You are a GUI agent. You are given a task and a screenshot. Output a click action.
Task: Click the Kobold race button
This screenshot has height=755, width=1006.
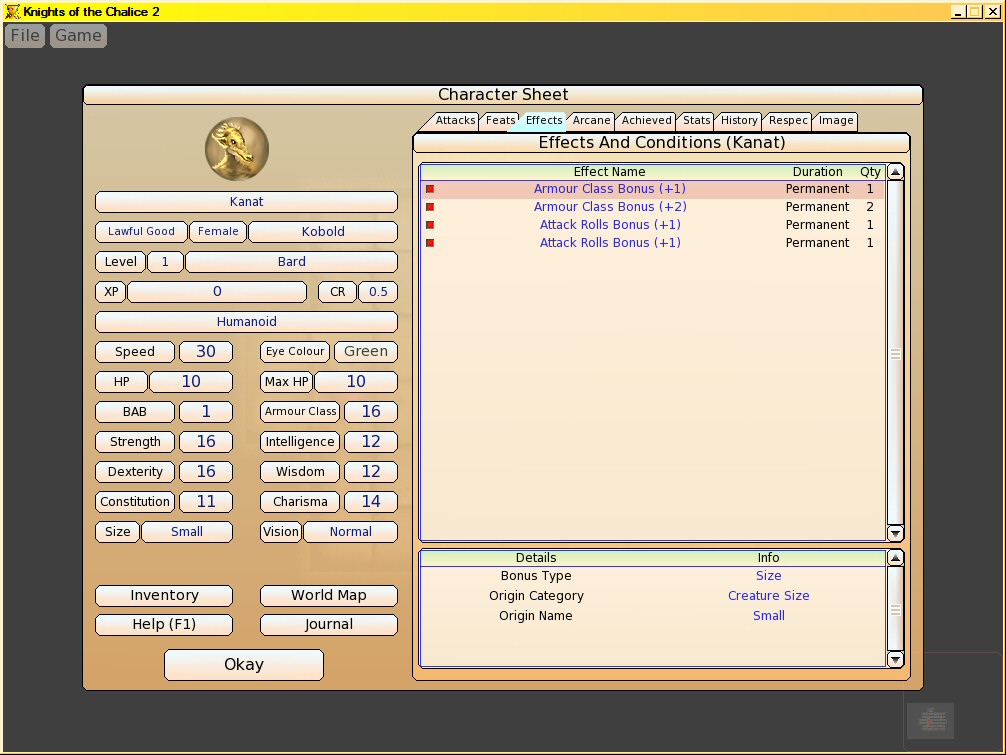323,232
